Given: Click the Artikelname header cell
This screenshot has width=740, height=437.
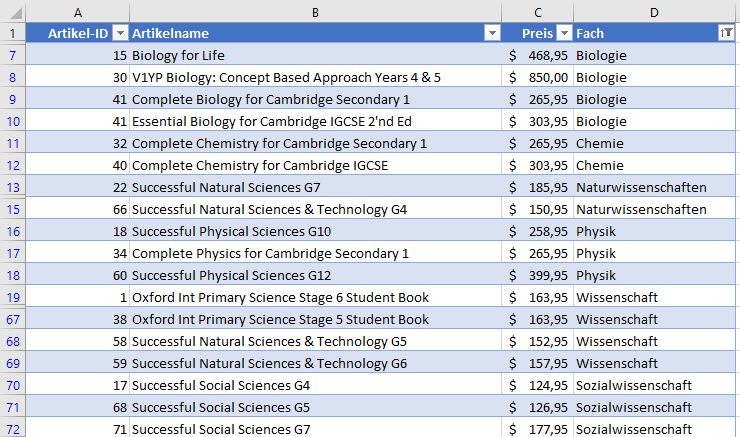Looking at the screenshot, I should point(315,33).
